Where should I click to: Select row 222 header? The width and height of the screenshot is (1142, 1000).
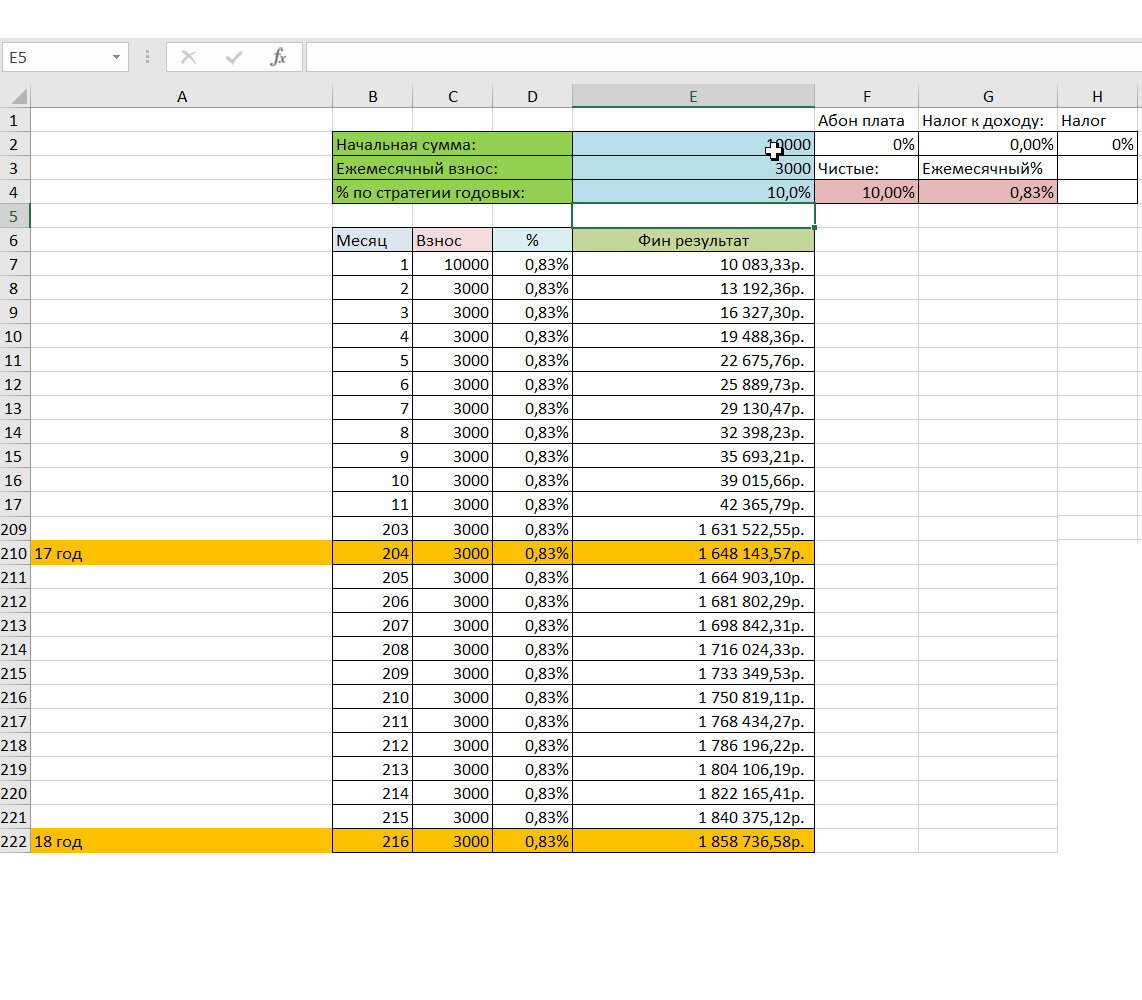15,841
